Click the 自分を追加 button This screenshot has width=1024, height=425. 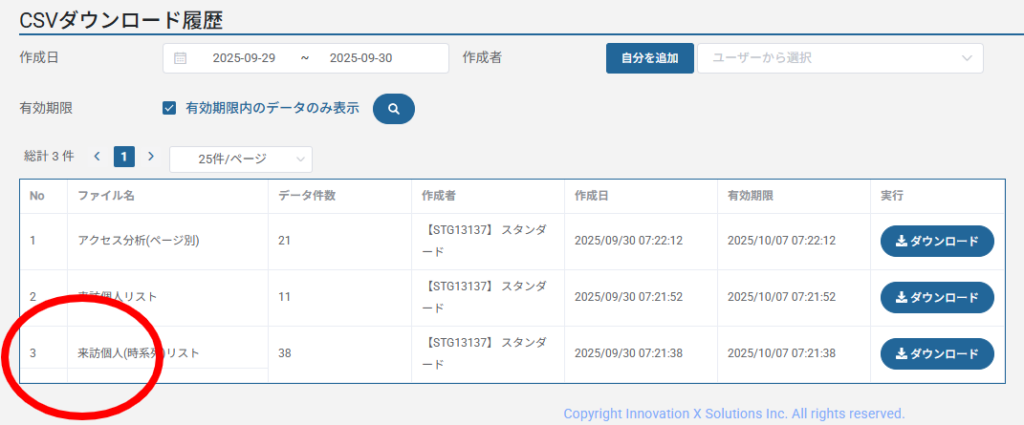649,58
